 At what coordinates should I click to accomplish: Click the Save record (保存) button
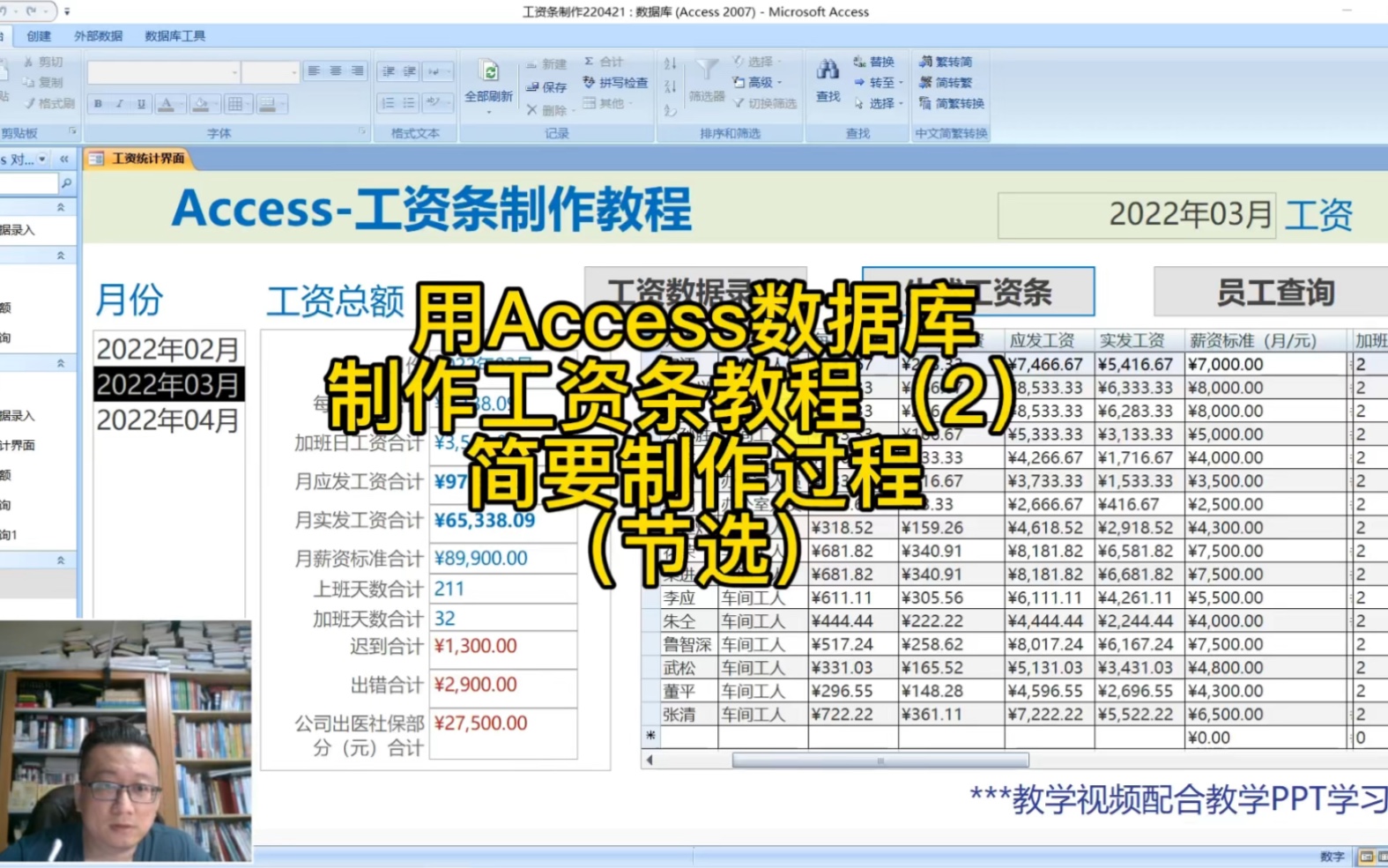pyautogui.click(x=546, y=86)
